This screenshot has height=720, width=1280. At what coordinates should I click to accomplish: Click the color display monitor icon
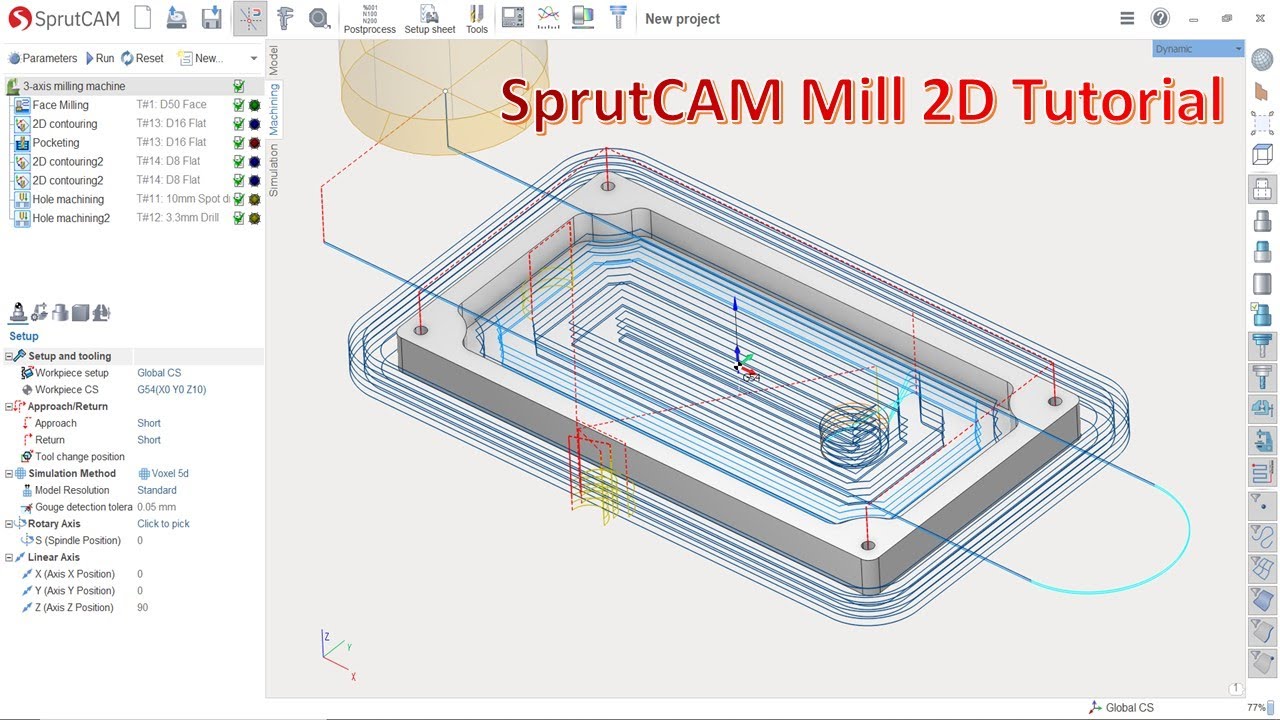point(583,18)
